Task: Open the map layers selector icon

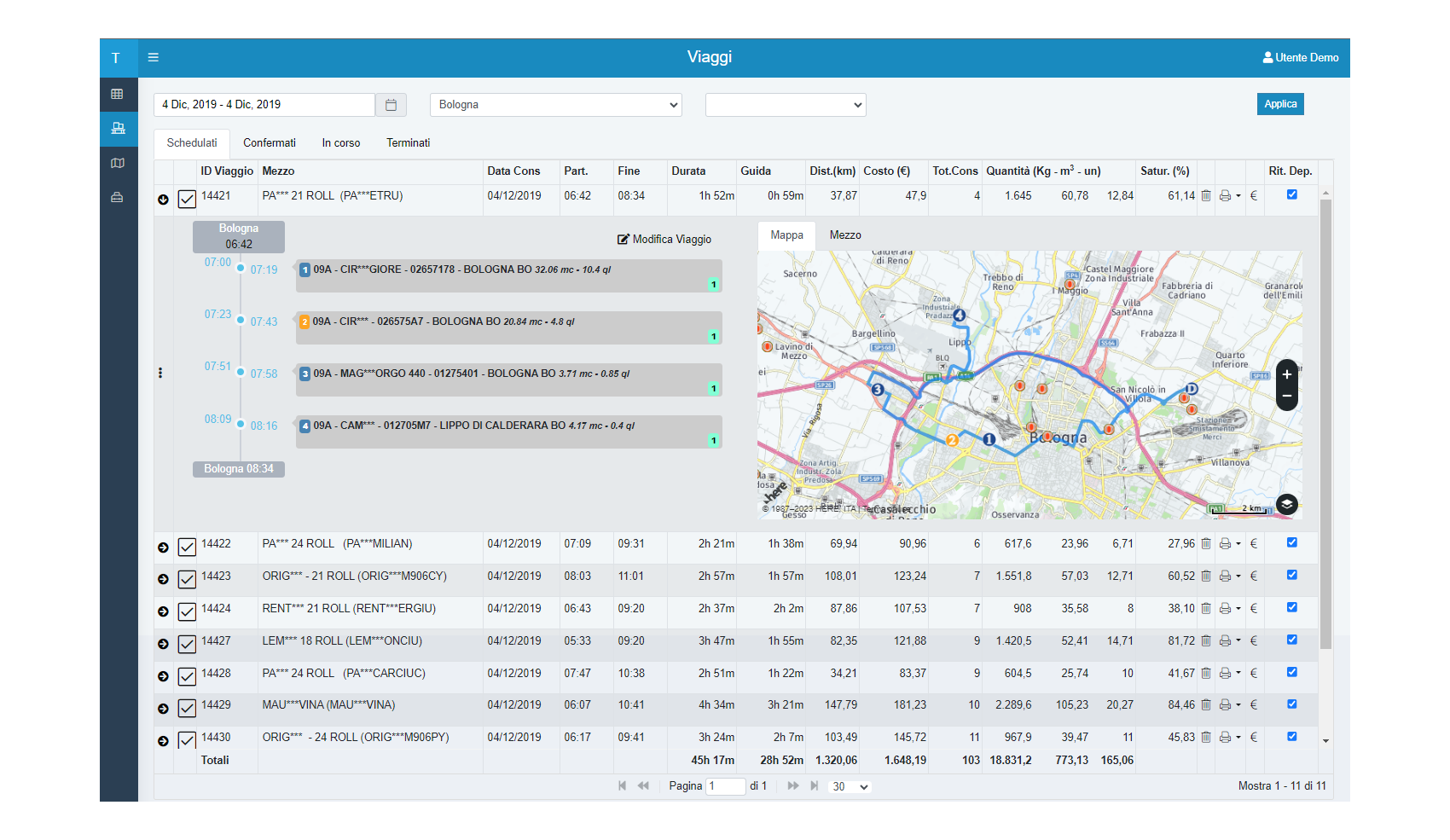Action: point(1286,505)
